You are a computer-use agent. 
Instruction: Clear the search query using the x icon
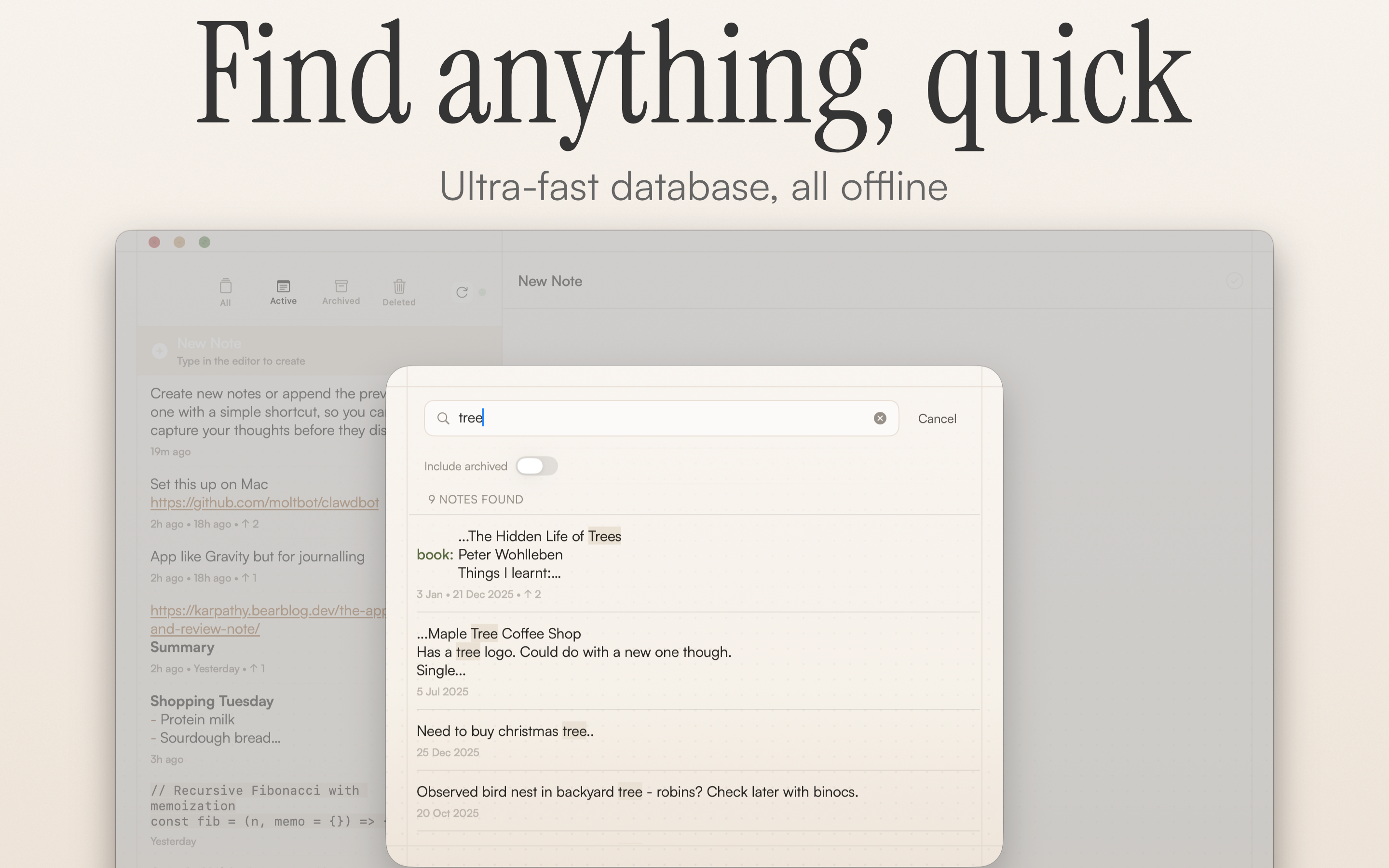click(880, 418)
